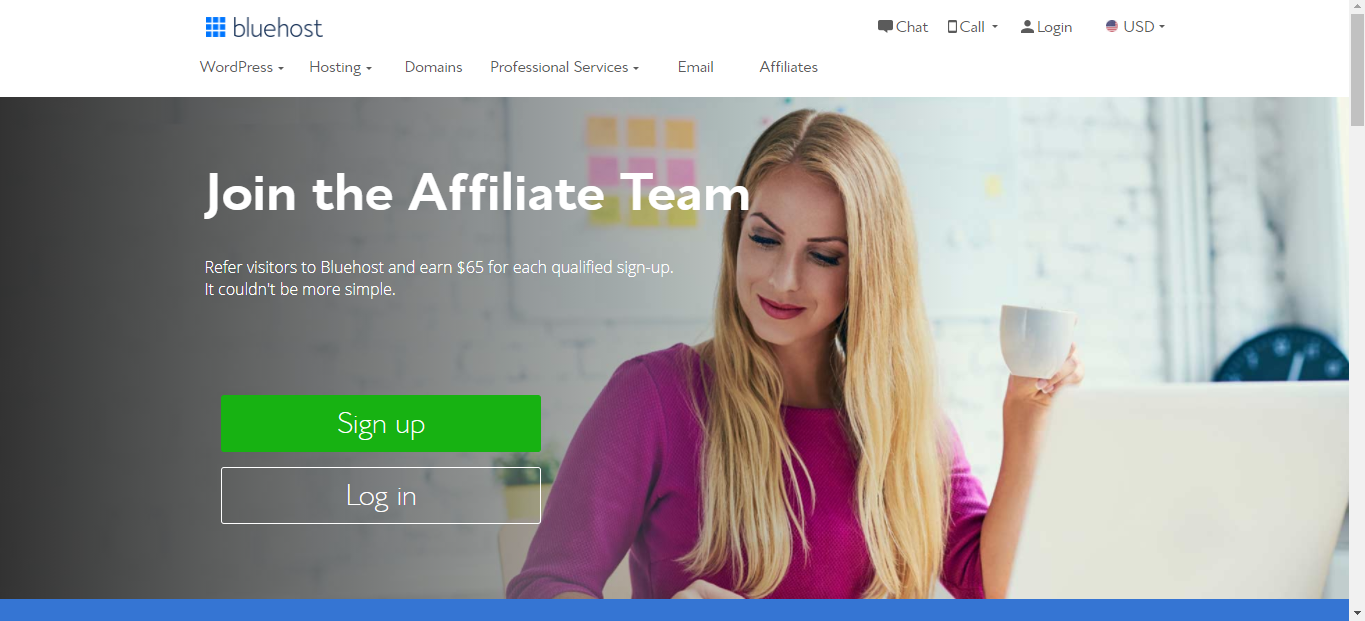Go to the Domains menu item
The height and width of the screenshot is (621, 1365).
(x=433, y=67)
